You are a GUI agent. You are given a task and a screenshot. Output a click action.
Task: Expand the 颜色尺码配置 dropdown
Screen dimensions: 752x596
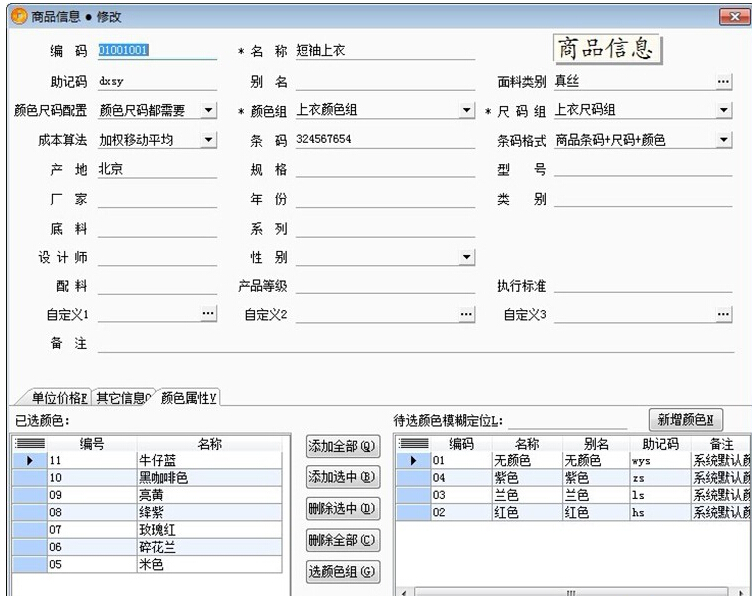pyautogui.click(x=208, y=111)
